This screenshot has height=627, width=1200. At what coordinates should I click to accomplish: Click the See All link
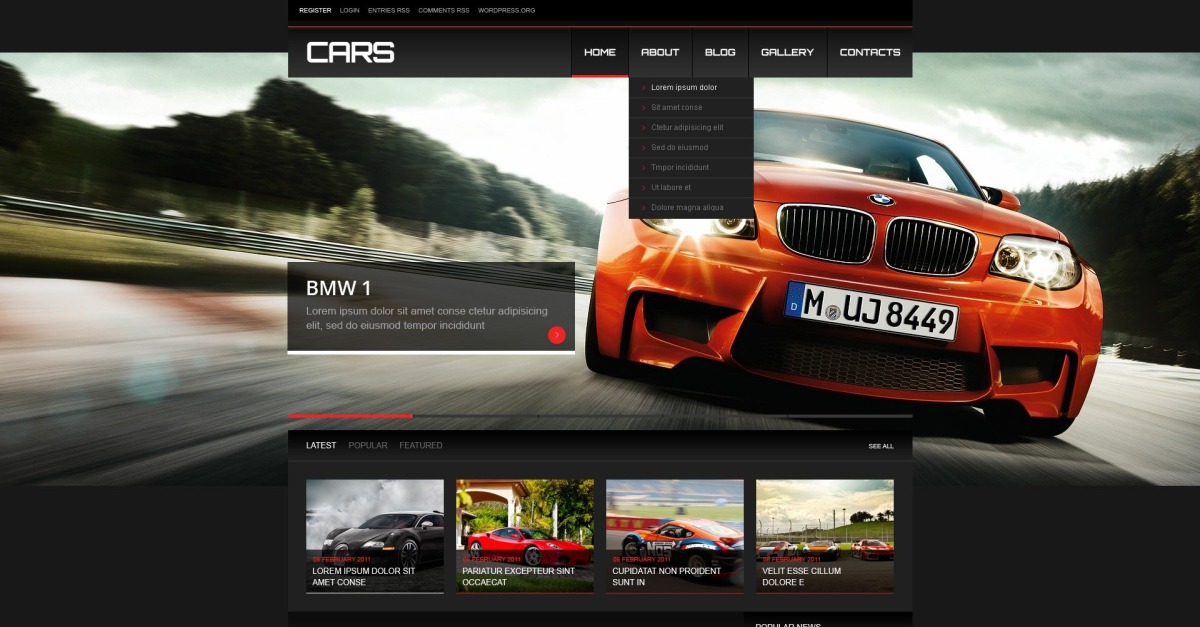tap(881, 446)
